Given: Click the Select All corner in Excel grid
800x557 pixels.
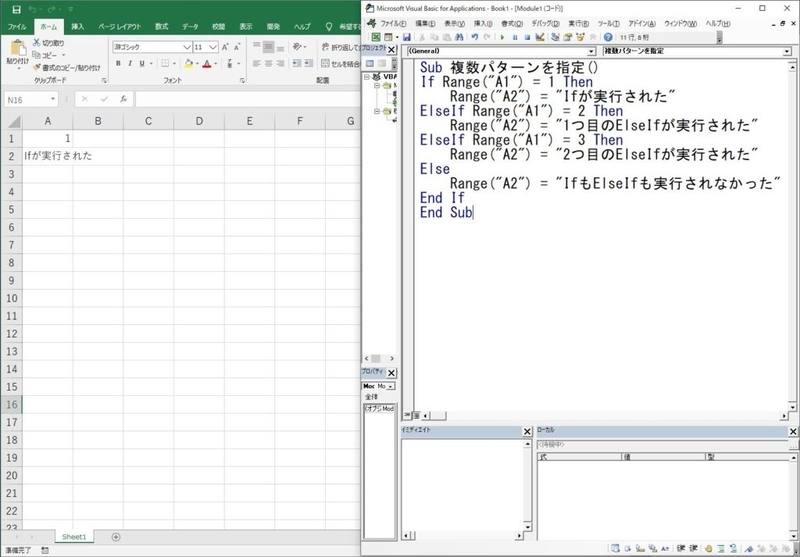Looking at the screenshot, I should point(12,121).
